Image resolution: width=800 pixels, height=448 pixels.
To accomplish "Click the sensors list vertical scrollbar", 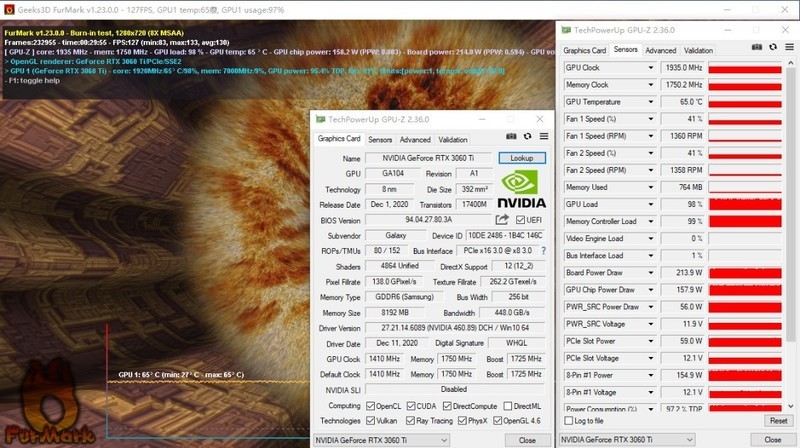I will pos(791,204).
